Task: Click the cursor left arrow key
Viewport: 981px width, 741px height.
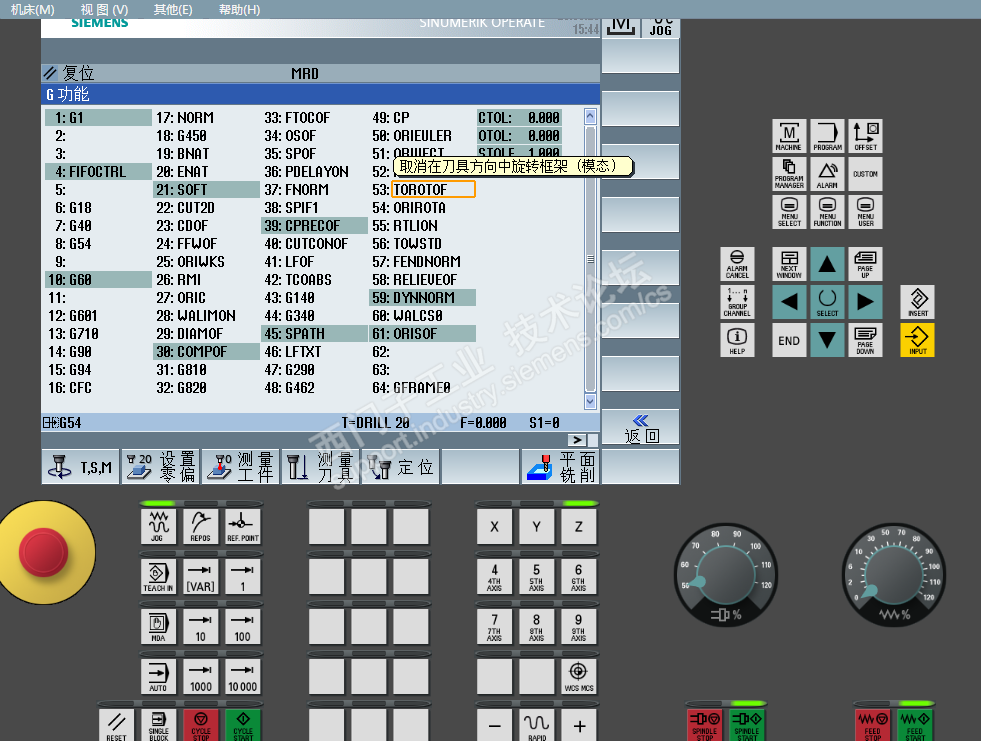Action: 789,302
